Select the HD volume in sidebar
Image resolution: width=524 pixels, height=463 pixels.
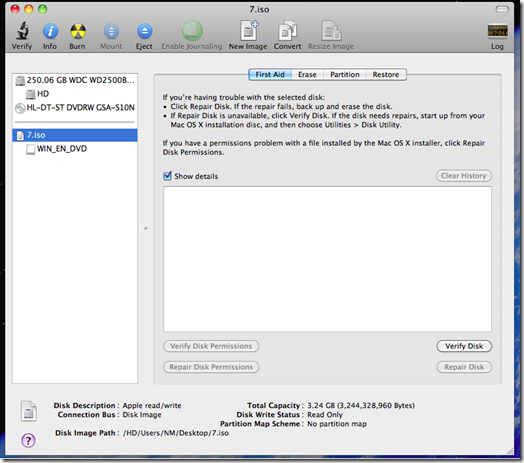75,94
